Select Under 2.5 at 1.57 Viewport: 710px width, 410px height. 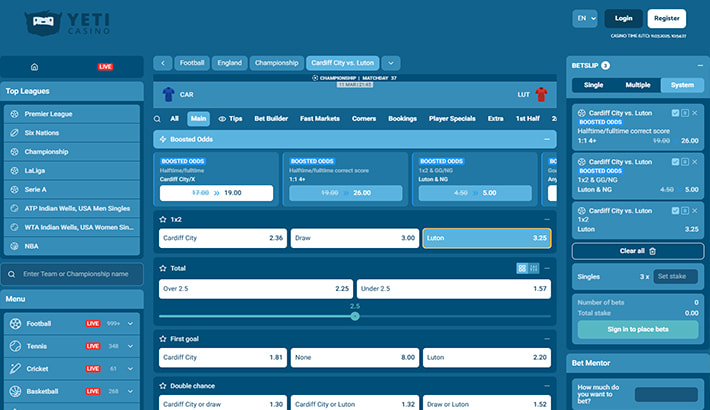(x=454, y=289)
